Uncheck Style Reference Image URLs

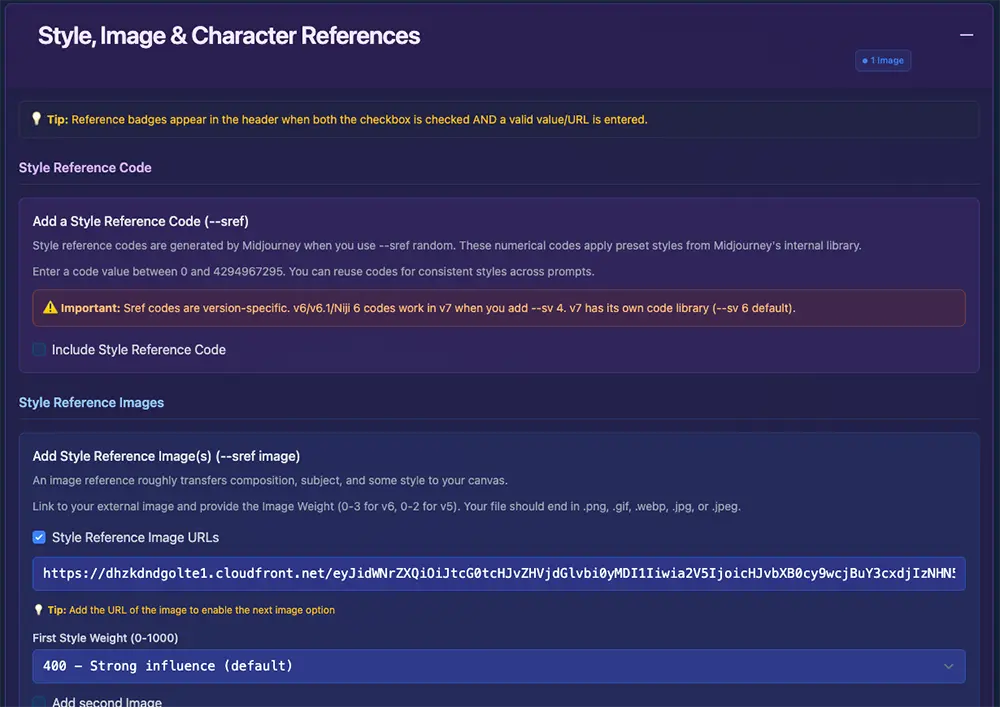click(x=38, y=537)
